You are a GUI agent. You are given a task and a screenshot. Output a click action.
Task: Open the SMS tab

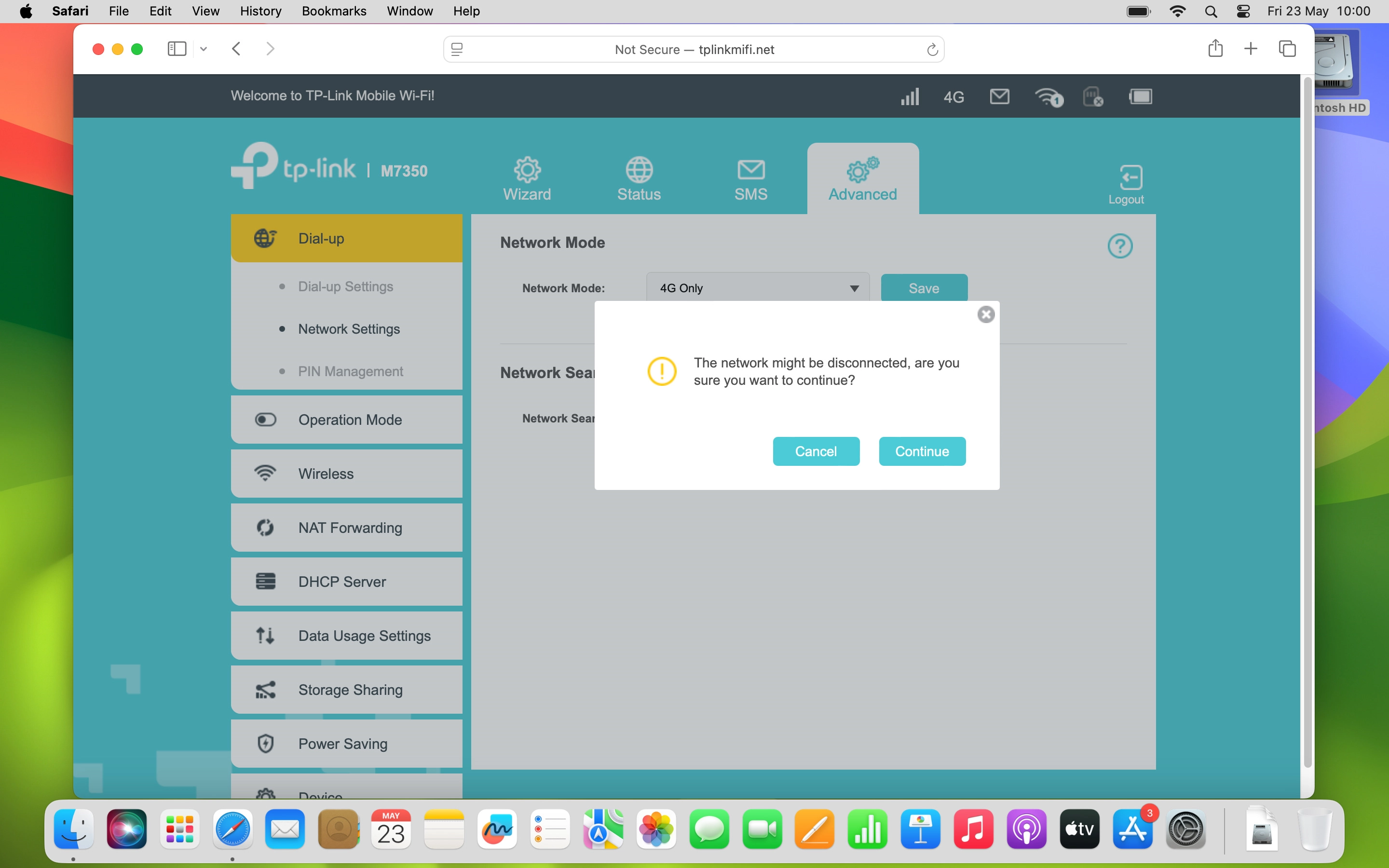click(x=750, y=179)
